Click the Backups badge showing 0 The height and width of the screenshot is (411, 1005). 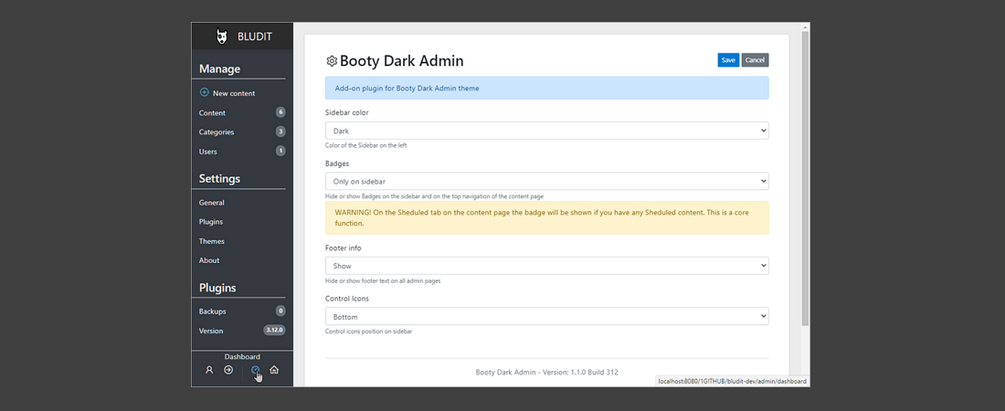(280, 311)
